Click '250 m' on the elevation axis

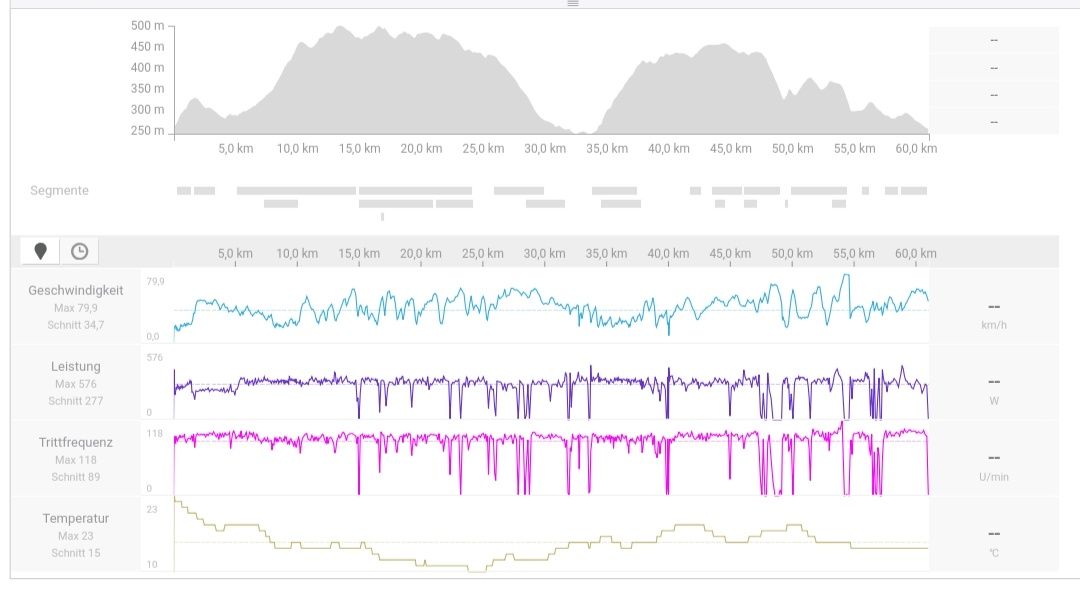click(147, 130)
